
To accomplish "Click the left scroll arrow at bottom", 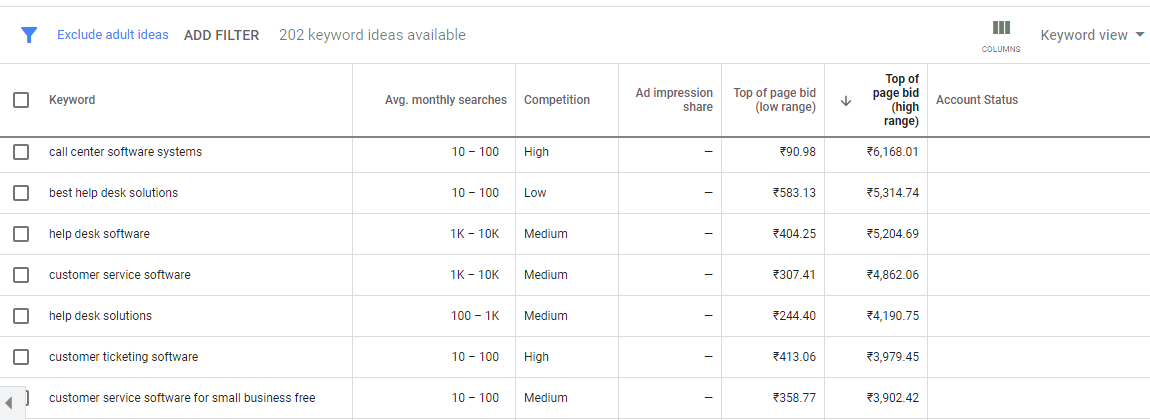I will pyautogui.click(x=9, y=402).
